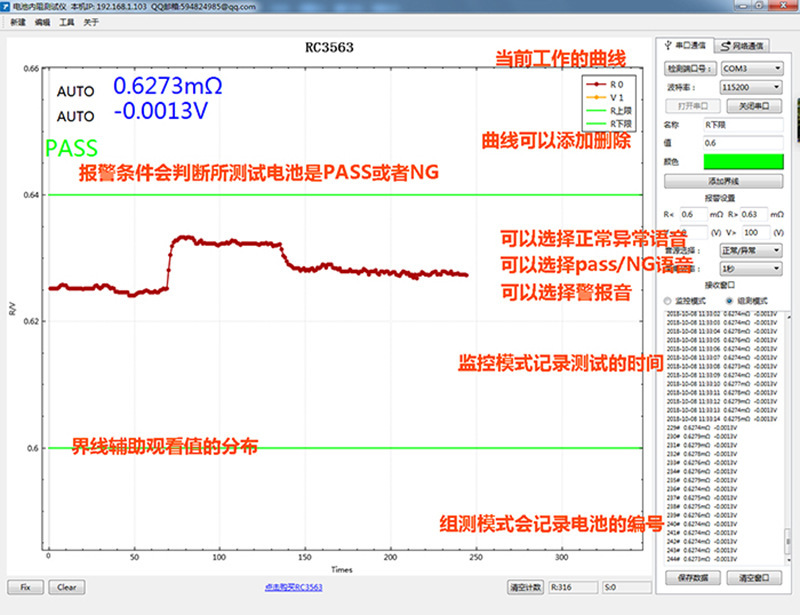This screenshot has height=615, width=800.
Task: Click the 值 field showing 0.6
Action: coord(743,143)
